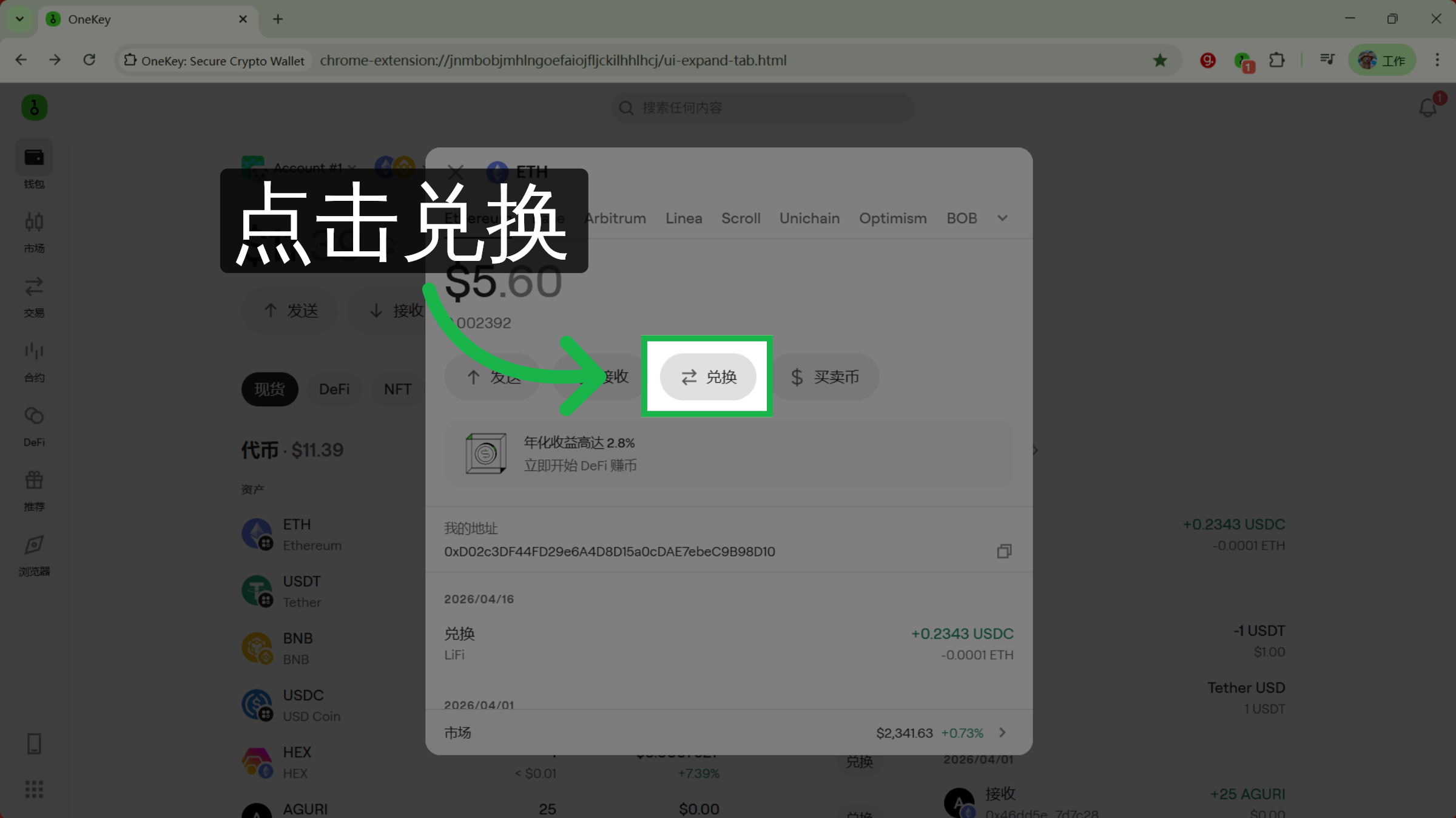Open the DeFi earn banner 年化收益高达 2.8%
The width and height of the screenshot is (1456, 818).
pos(729,453)
